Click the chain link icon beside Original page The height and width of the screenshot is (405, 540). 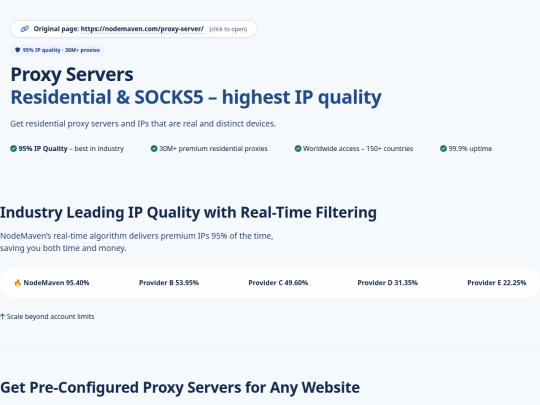(25, 29)
